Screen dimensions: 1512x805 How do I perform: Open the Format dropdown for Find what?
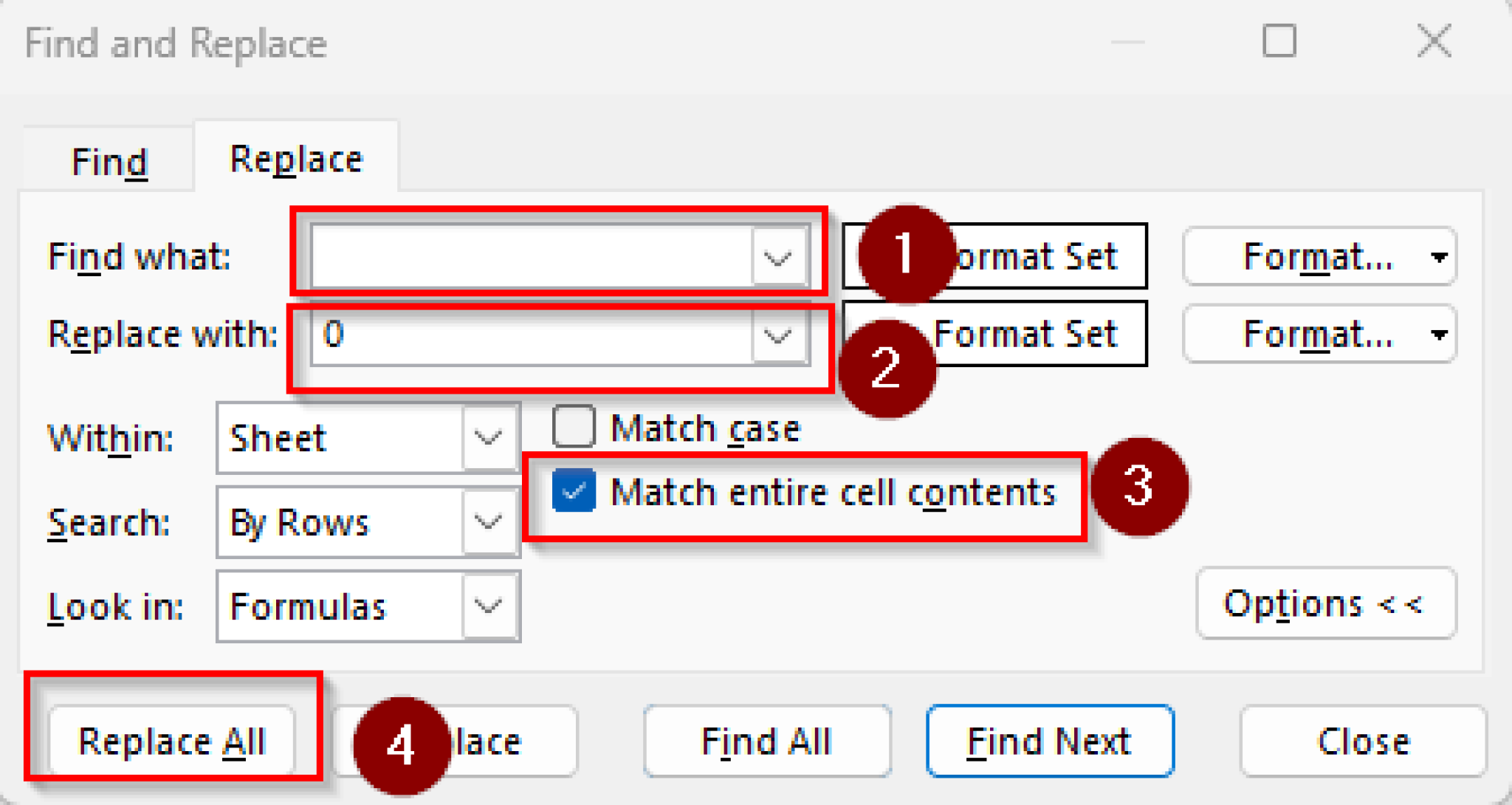1437,257
